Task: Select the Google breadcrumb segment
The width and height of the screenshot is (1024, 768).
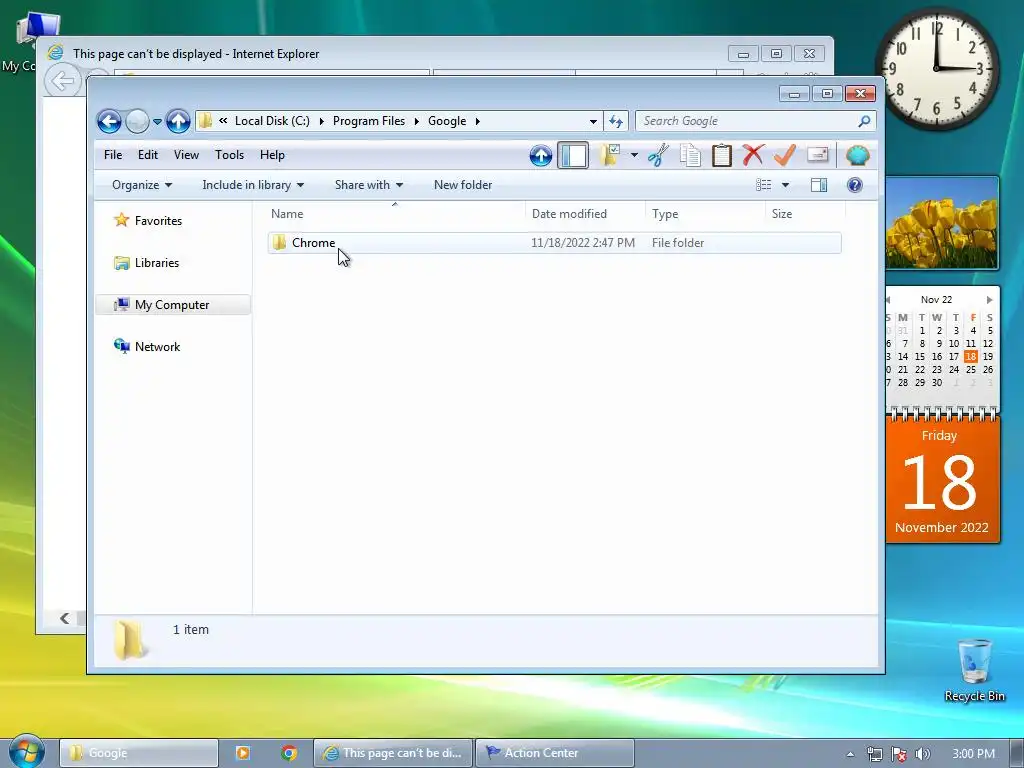Action: tap(447, 121)
